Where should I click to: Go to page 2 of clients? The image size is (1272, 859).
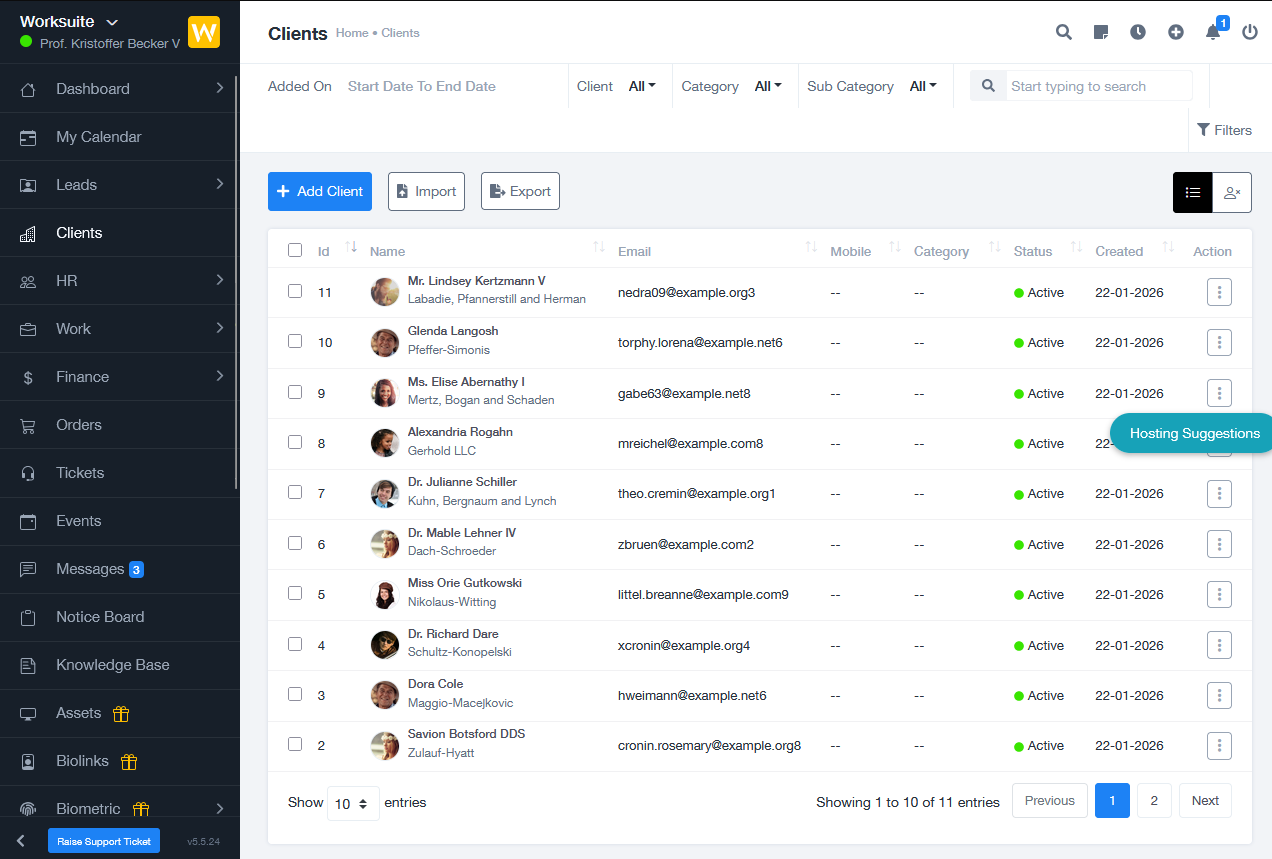pyautogui.click(x=1154, y=801)
